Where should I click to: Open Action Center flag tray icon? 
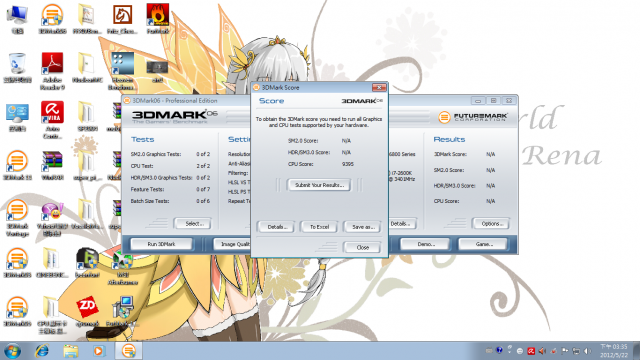click(x=565, y=351)
